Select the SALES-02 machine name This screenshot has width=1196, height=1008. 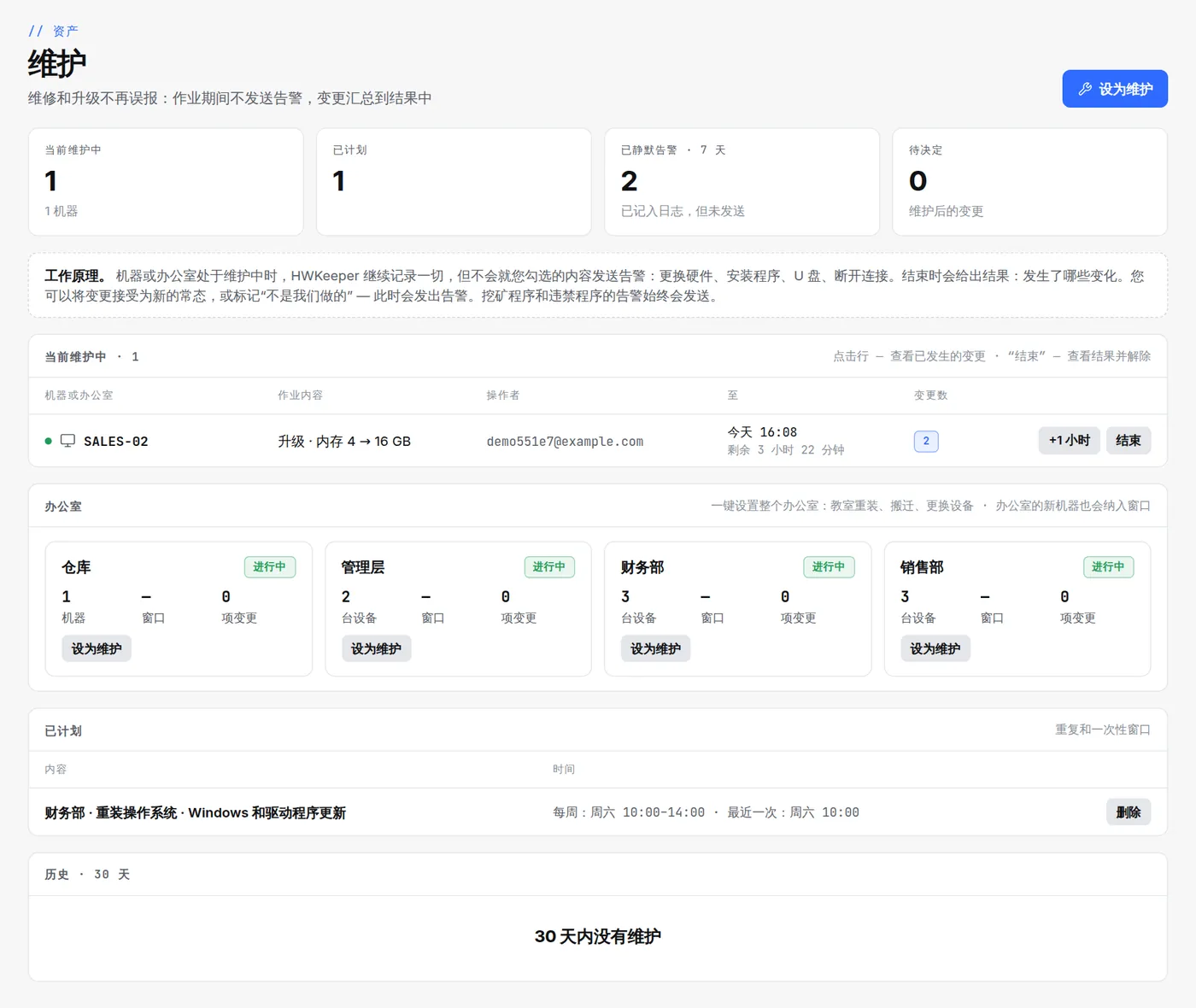115,442
